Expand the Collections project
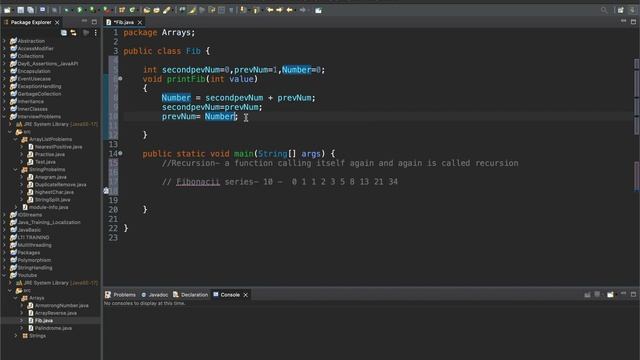The height and width of the screenshot is (360, 640). coord(4,56)
